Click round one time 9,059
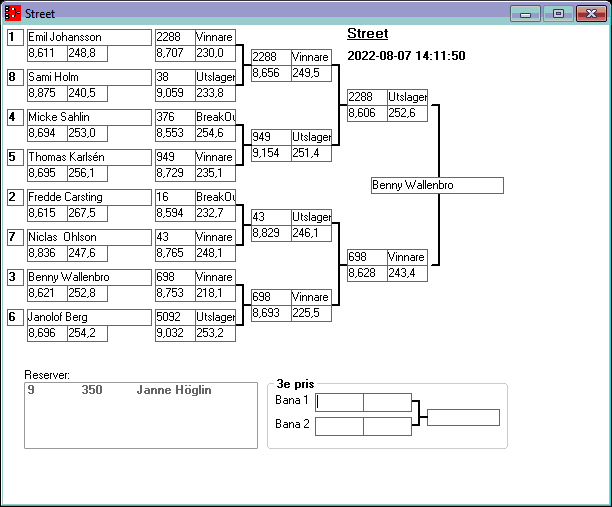This screenshot has height=507, width=612. click(175, 93)
